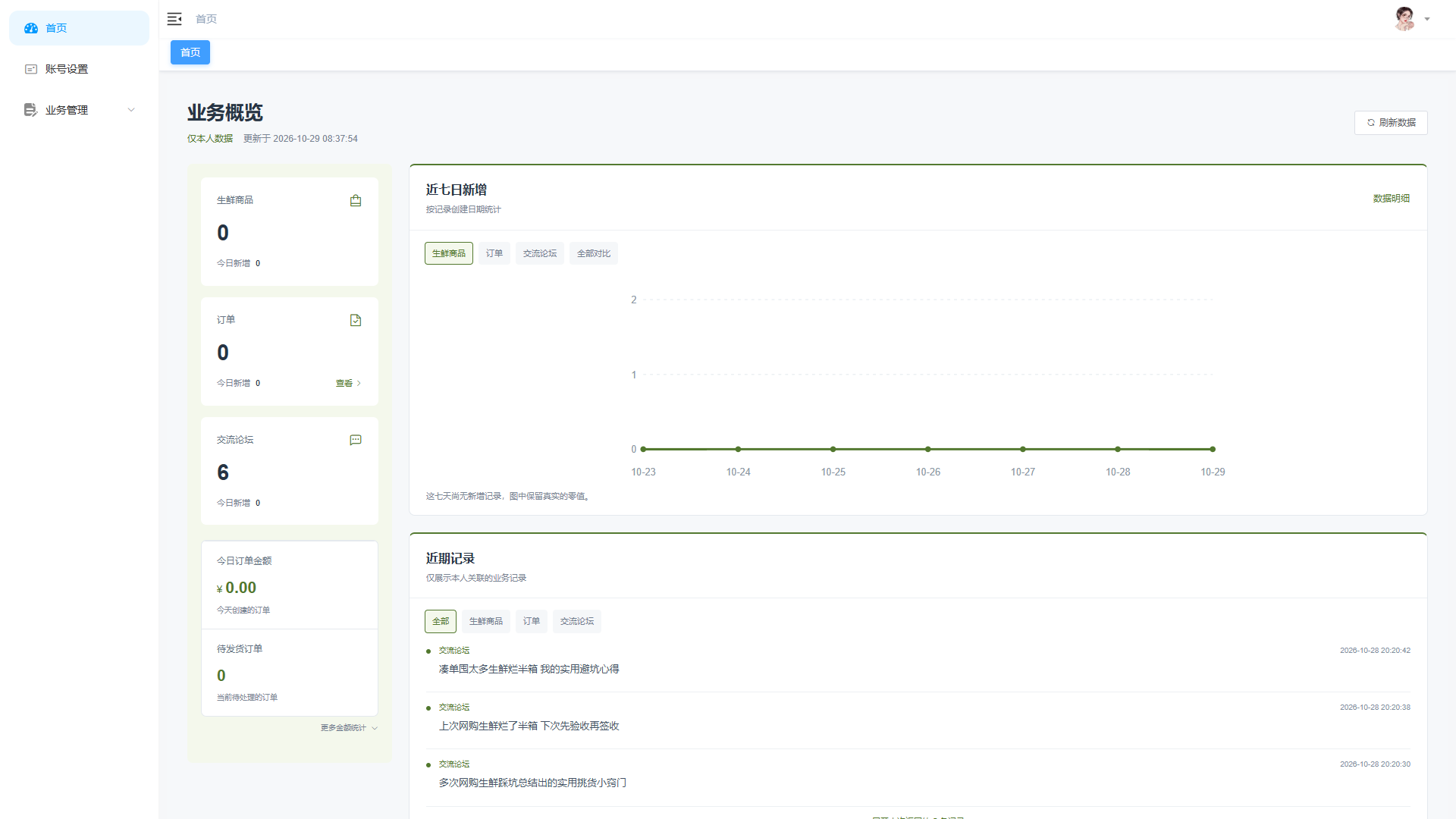The height and width of the screenshot is (819, 1456).
Task: Open record 多次网购生鲜踩坑总结出的实用挑货小窍门
Action: coord(532,783)
